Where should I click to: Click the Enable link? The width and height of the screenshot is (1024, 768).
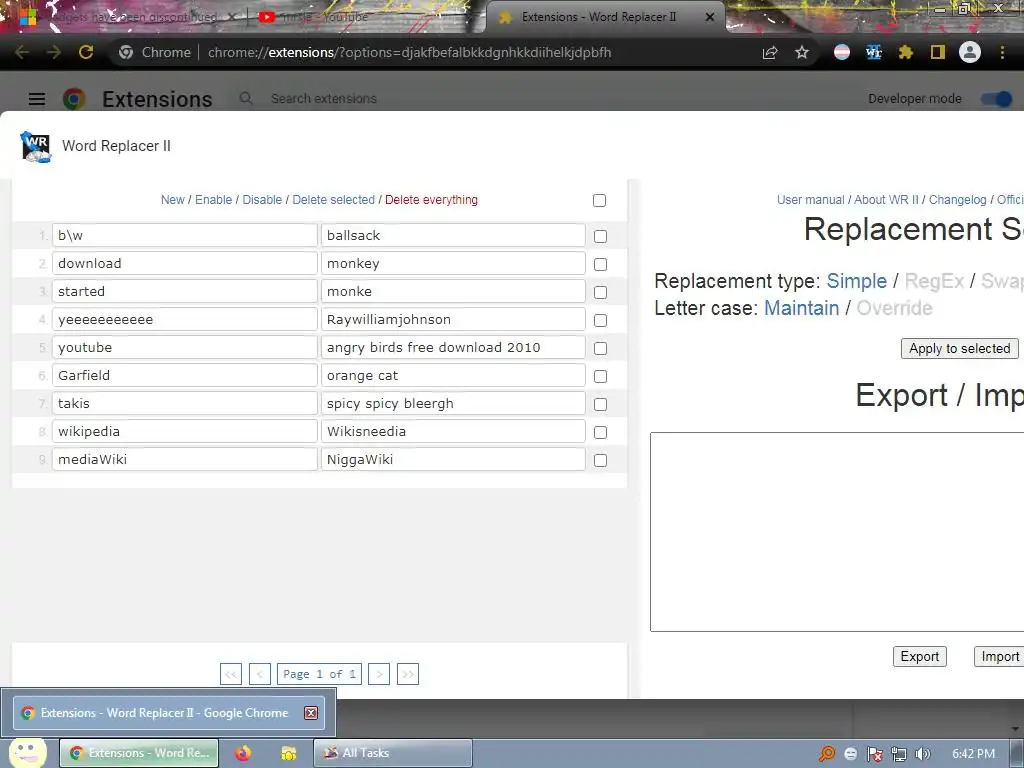pyautogui.click(x=214, y=200)
